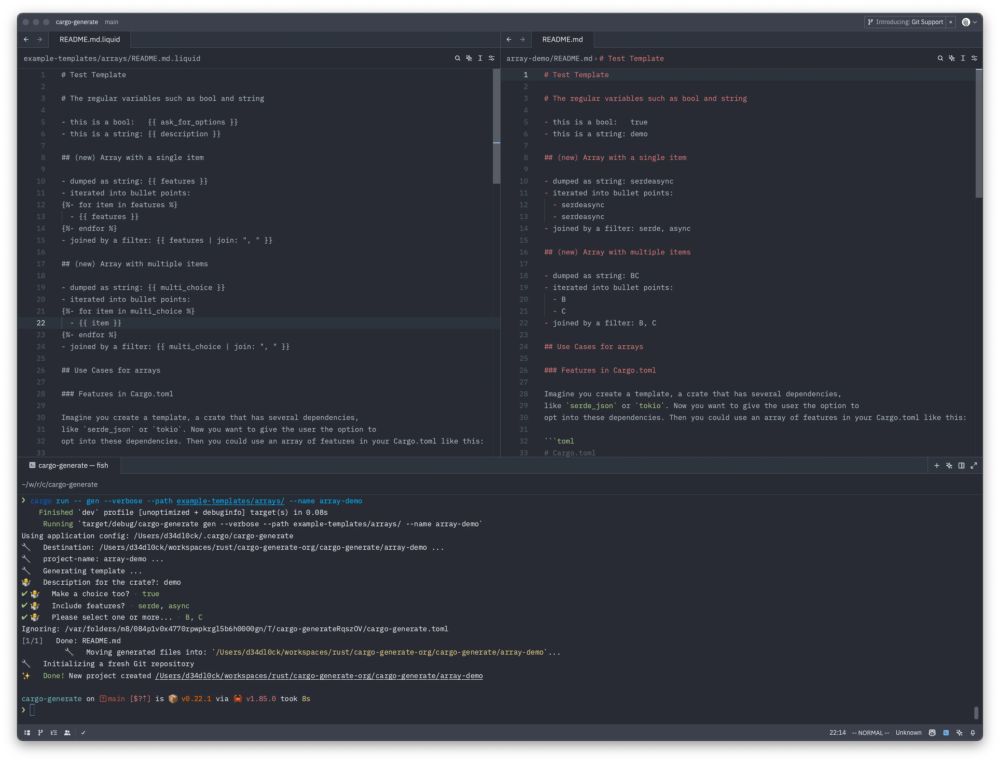
Task: Open inline assist in terminal panel
Action: click(949, 465)
